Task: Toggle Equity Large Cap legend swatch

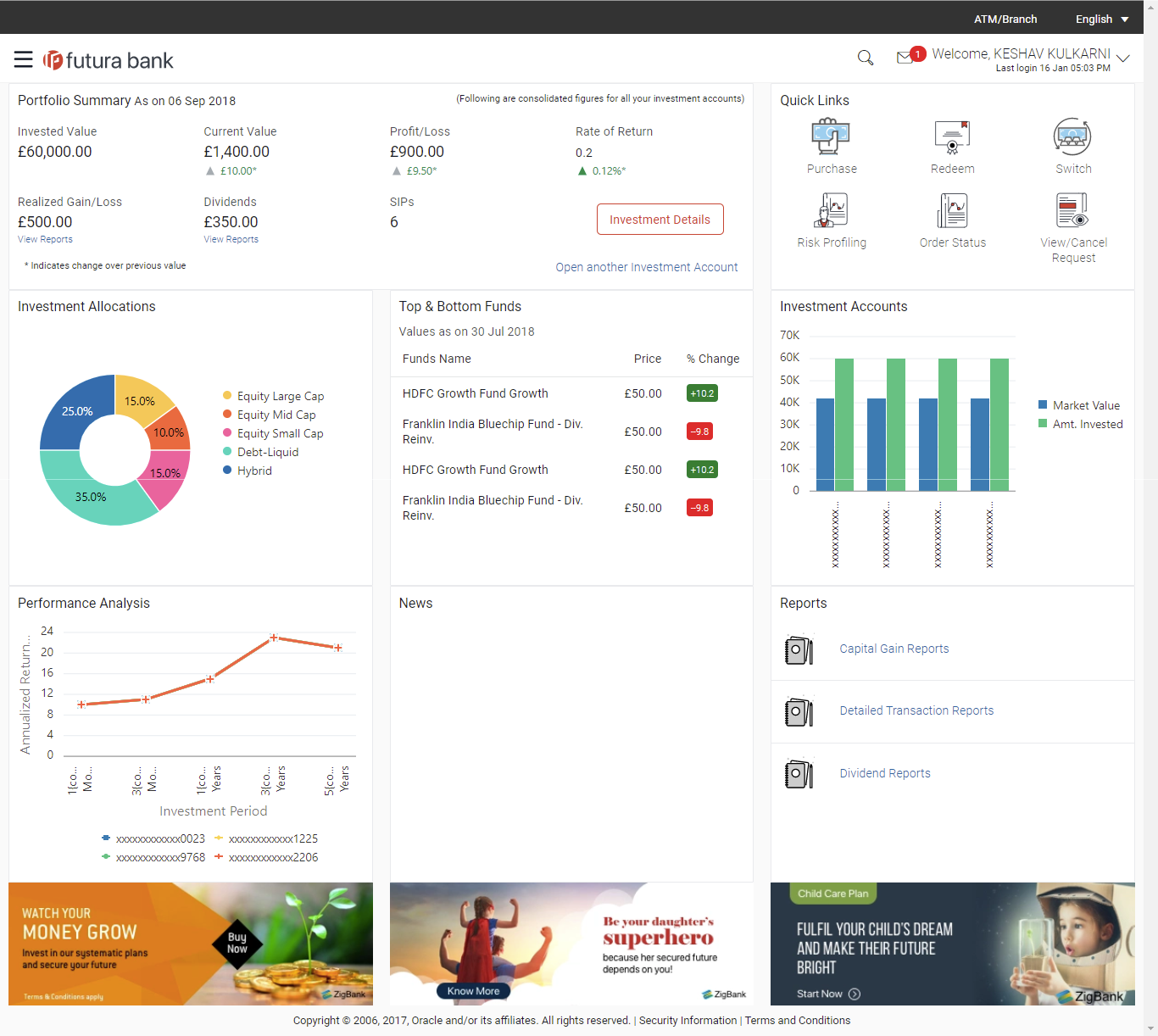Action: 227,395
